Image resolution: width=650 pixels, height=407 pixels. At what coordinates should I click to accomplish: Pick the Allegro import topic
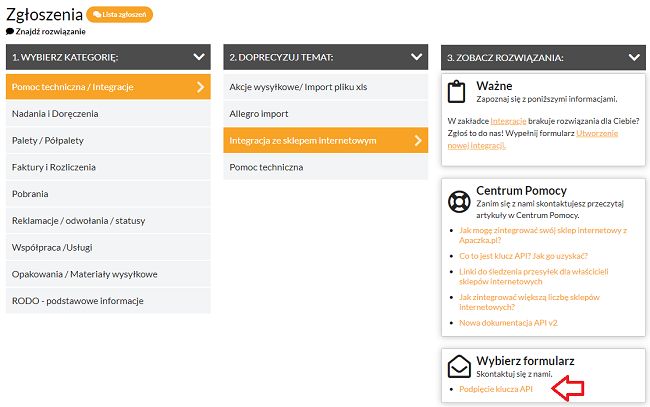(258, 114)
